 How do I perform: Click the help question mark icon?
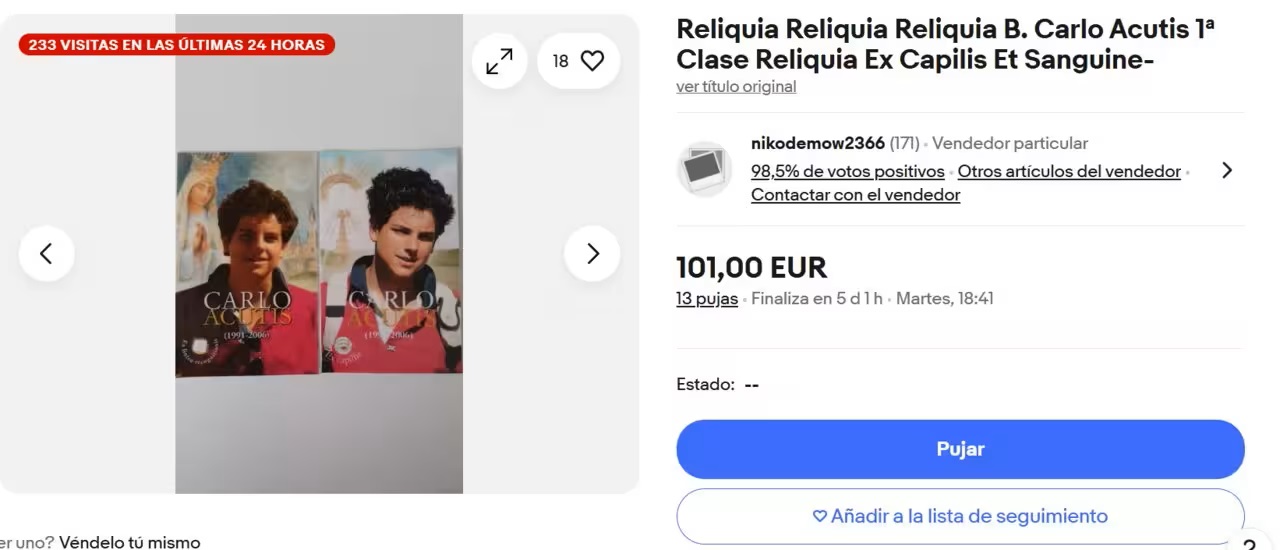coord(1248,543)
